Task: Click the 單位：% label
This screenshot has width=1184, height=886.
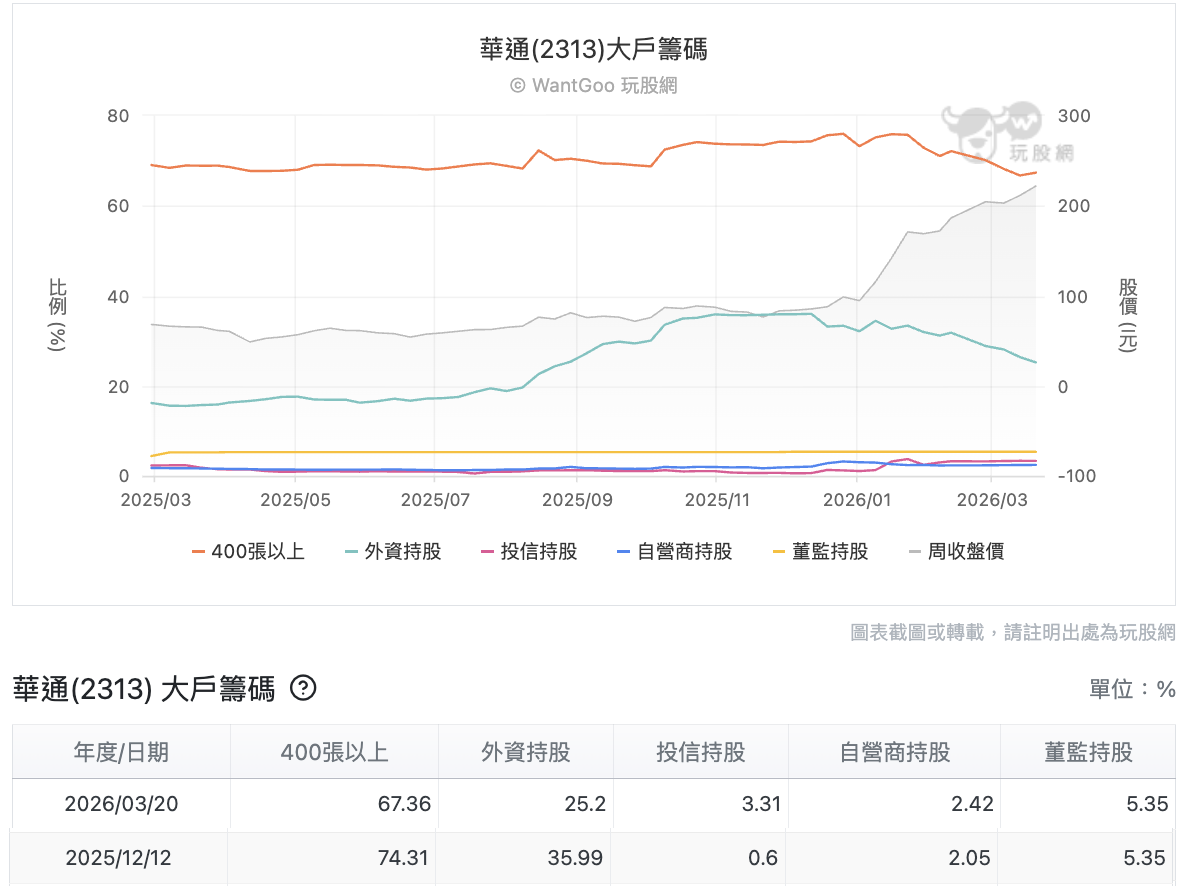Action: pyautogui.click(x=1132, y=689)
